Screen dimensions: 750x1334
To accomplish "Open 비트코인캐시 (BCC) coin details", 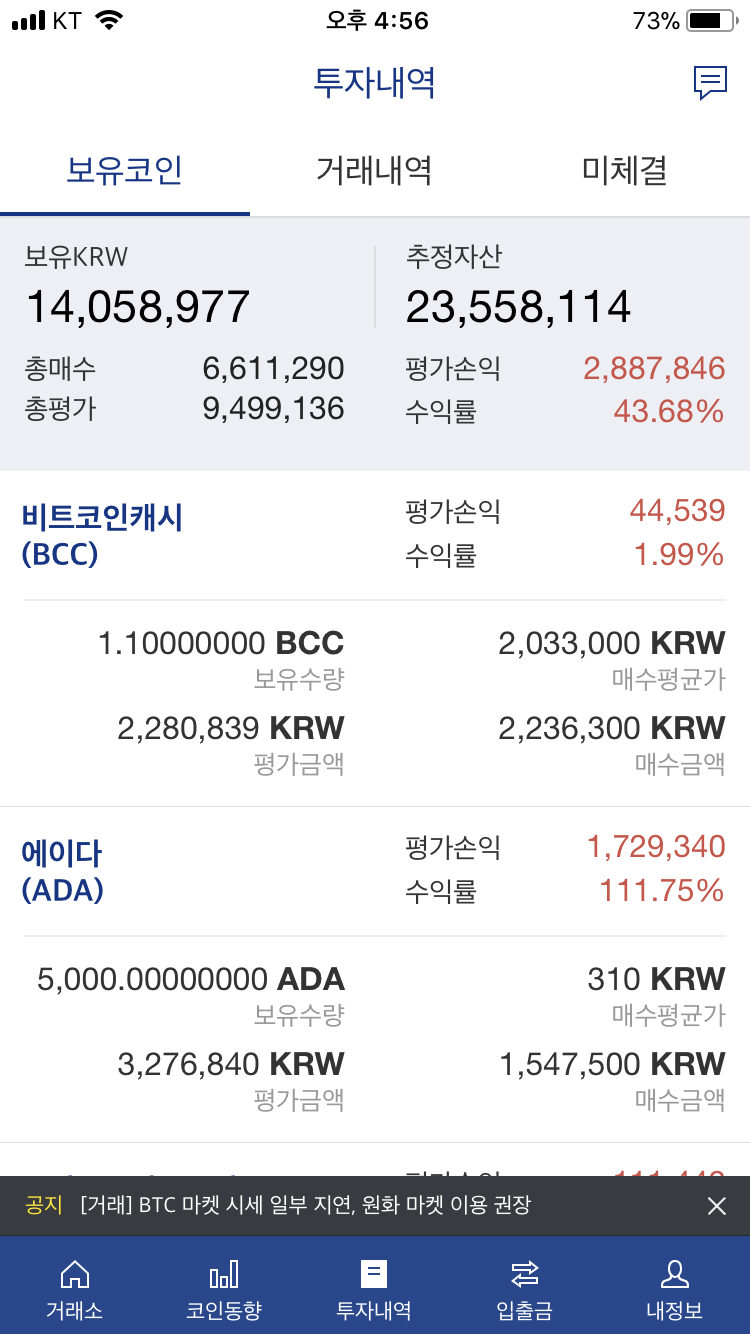I will coord(102,535).
